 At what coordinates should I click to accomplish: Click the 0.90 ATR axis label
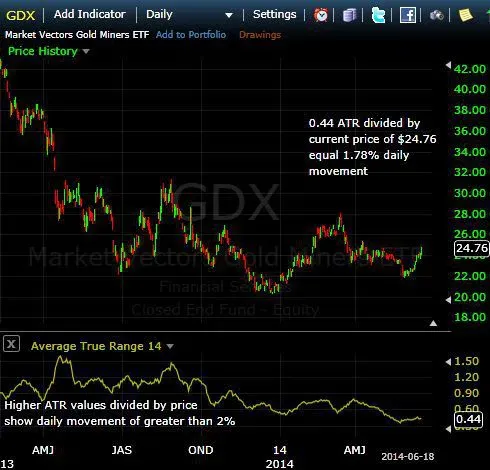[467, 393]
